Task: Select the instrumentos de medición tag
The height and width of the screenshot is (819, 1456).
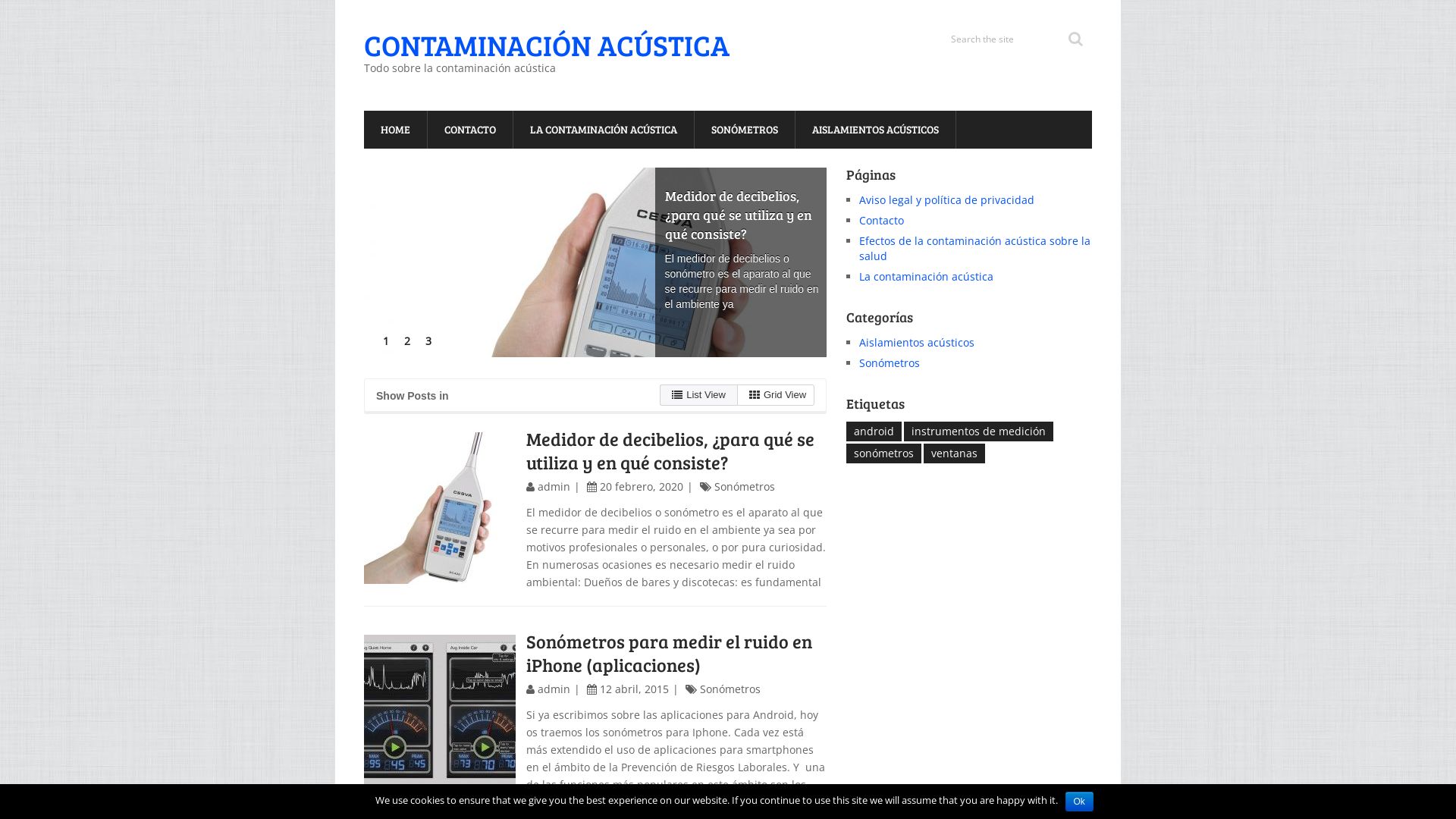Action: (978, 431)
